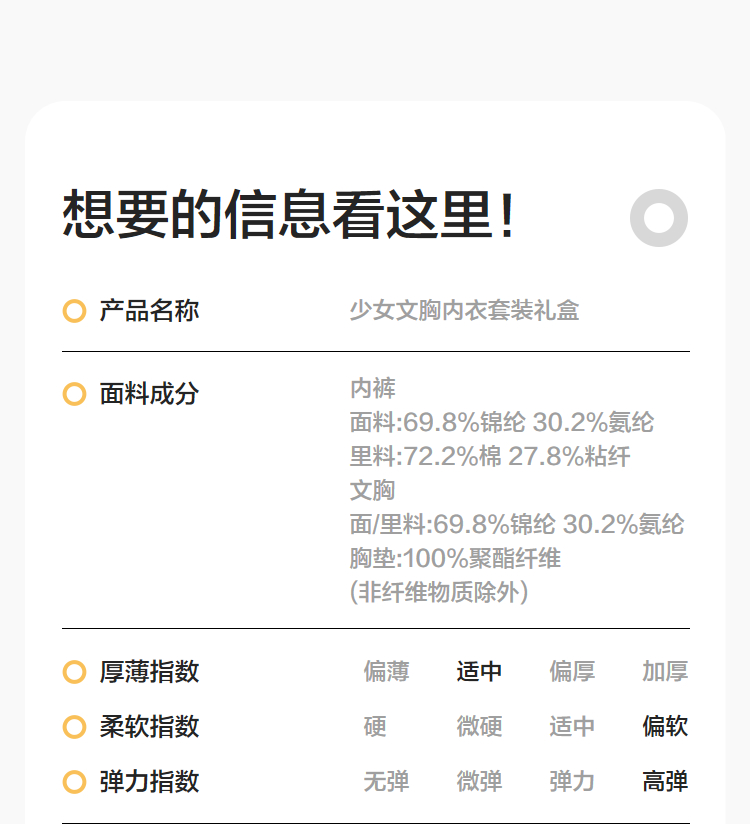
Task: Click product name 少女文胸内衣套装礼盒
Action: pos(464,311)
